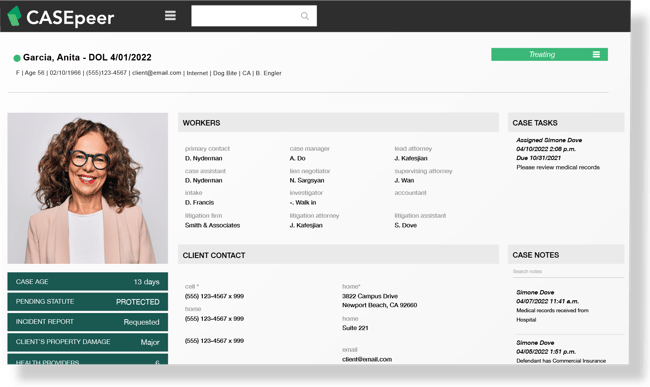Click lead attorney J. Katesjian
The image size is (650, 387).
(411, 158)
